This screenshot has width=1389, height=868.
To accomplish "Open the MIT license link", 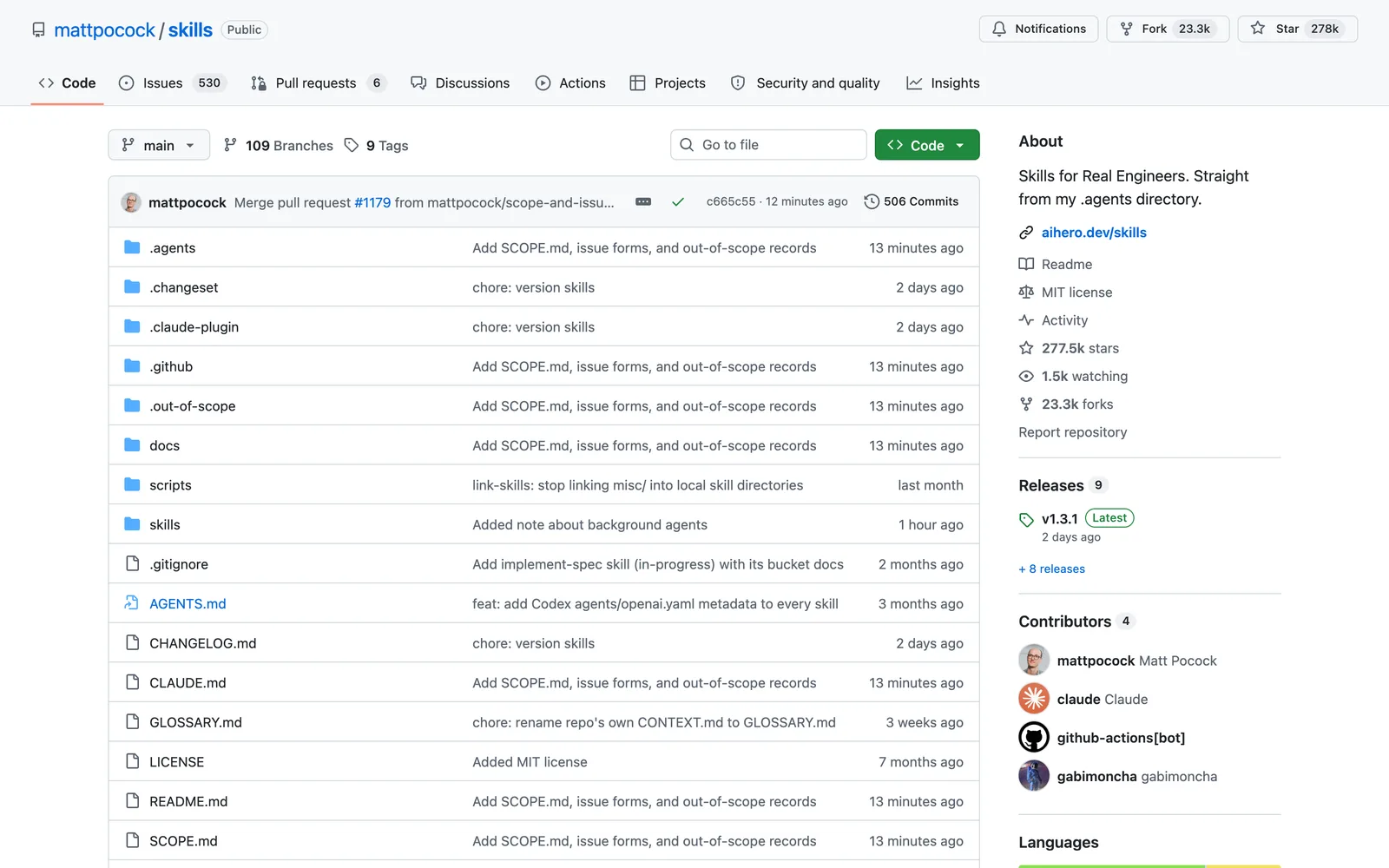I will 1076,293.
